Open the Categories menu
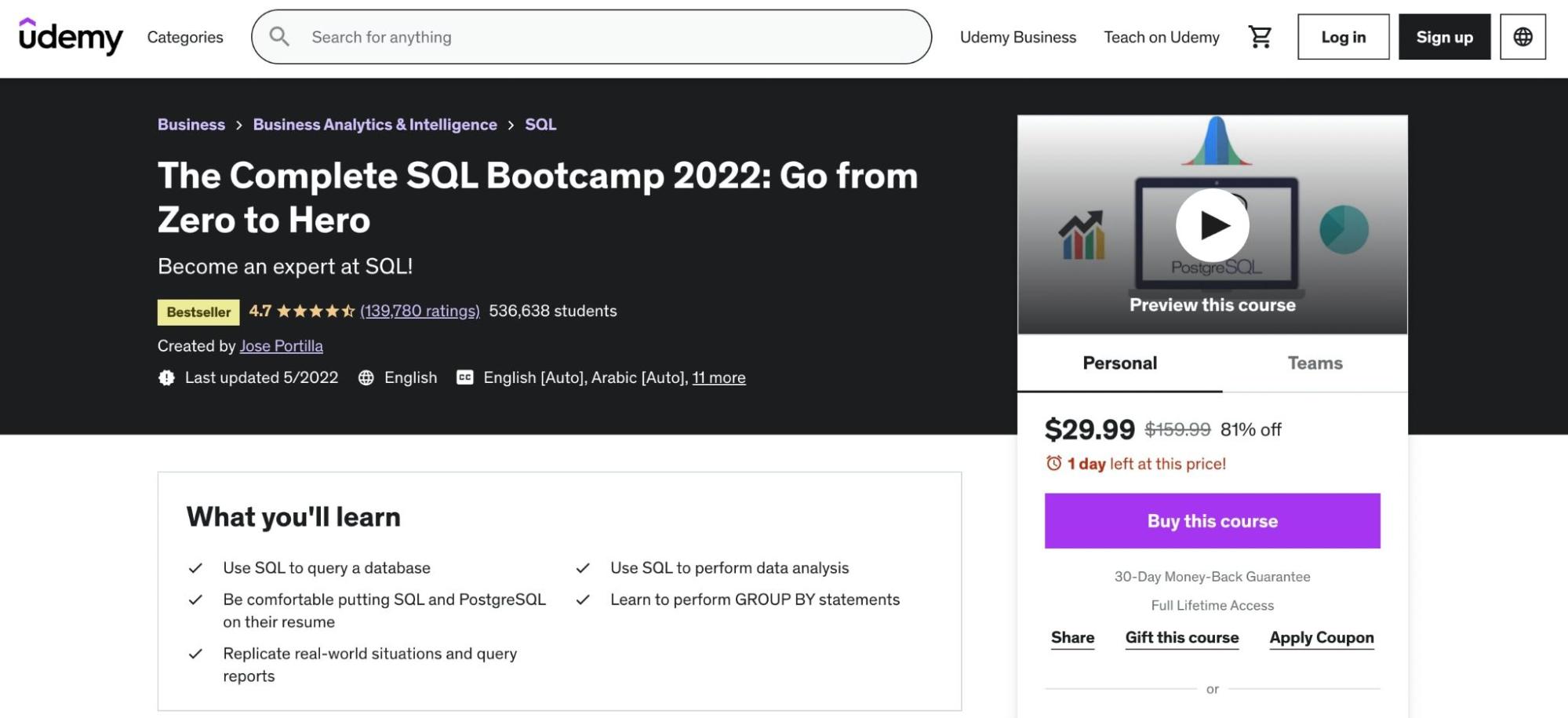Image resolution: width=1568 pixels, height=718 pixels. pyautogui.click(x=184, y=36)
